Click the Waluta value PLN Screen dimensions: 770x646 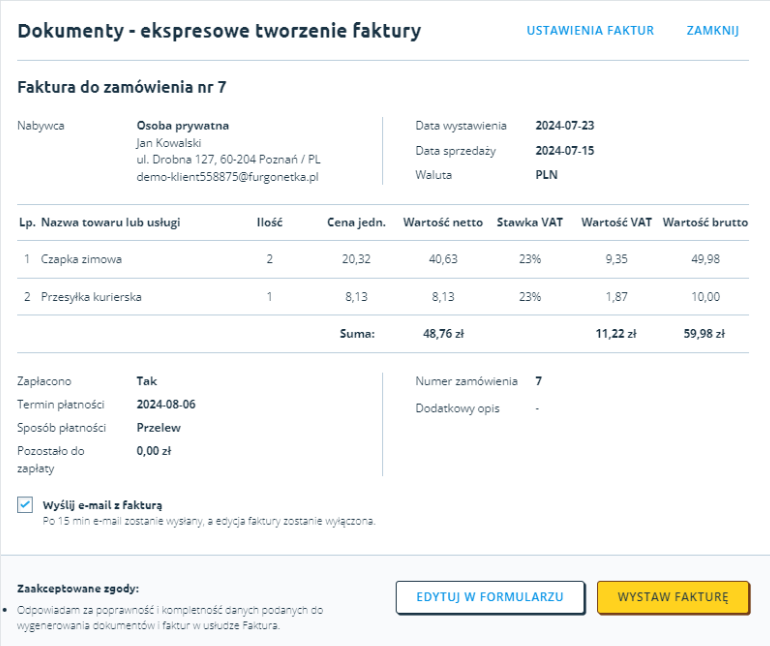(x=546, y=175)
